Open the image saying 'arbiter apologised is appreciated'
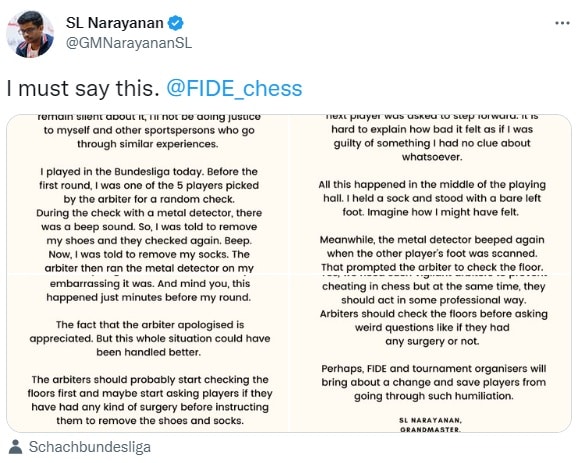Image resolution: width=581 pixels, height=463 pixels. 148,353
